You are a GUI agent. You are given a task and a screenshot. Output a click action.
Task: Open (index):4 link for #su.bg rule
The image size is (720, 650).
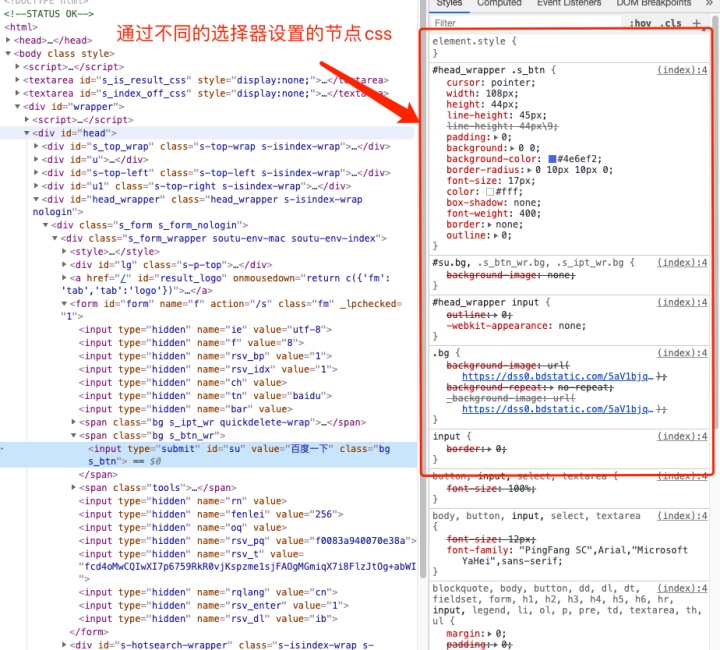point(682,263)
